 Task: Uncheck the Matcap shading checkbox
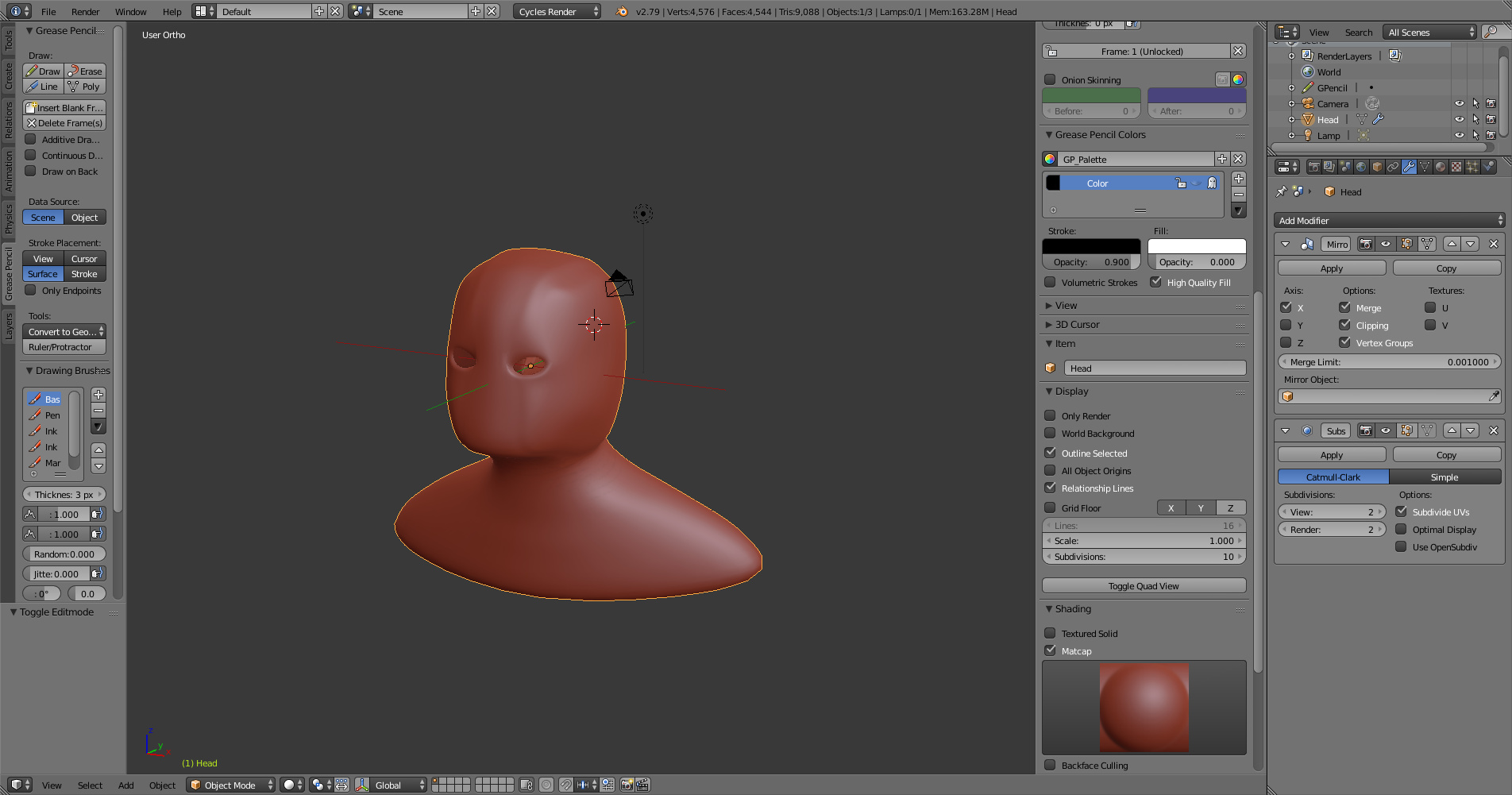1050,650
